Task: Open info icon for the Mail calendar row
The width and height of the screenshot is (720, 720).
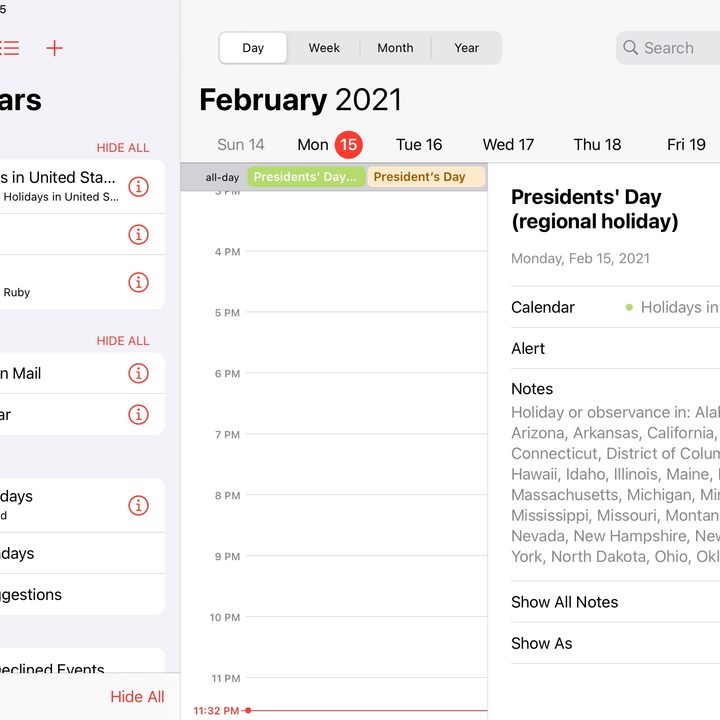Action: pyautogui.click(x=138, y=373)
